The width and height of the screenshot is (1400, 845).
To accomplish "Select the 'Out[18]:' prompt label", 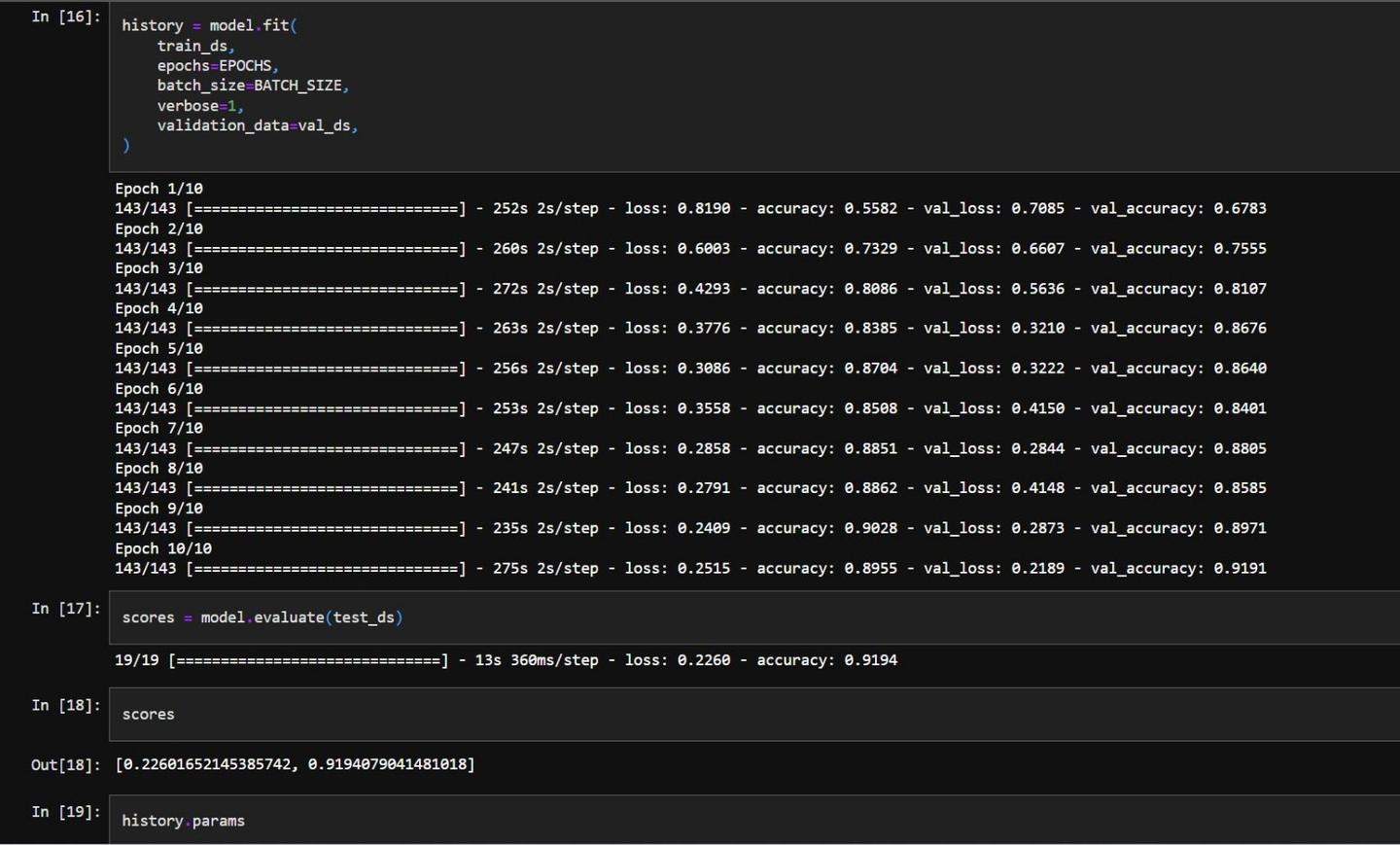I will click(65, 765).
